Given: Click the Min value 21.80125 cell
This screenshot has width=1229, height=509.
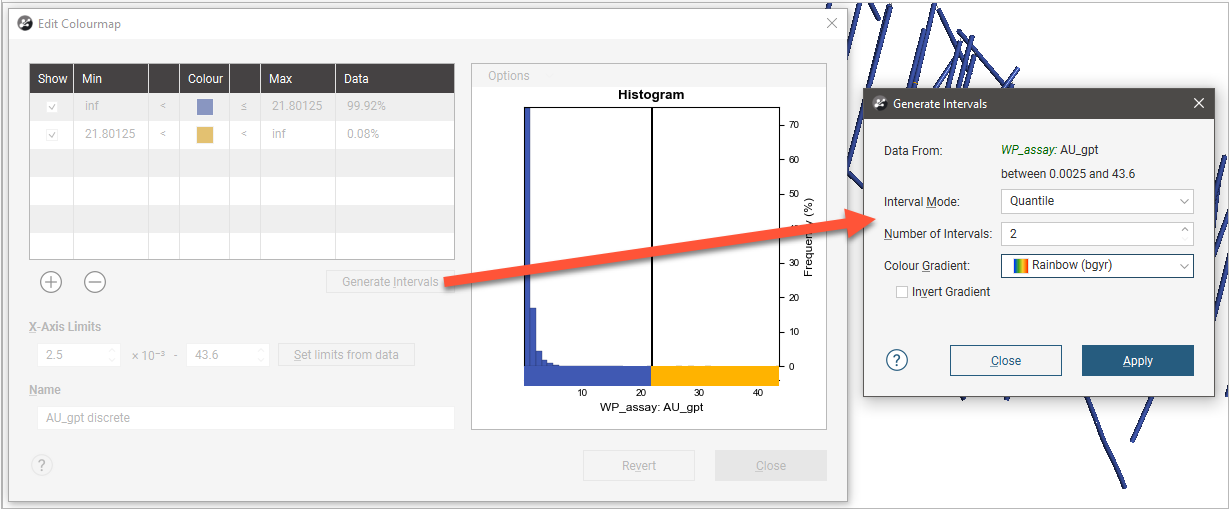Looking at the screenshot, I should click(110, 134).
